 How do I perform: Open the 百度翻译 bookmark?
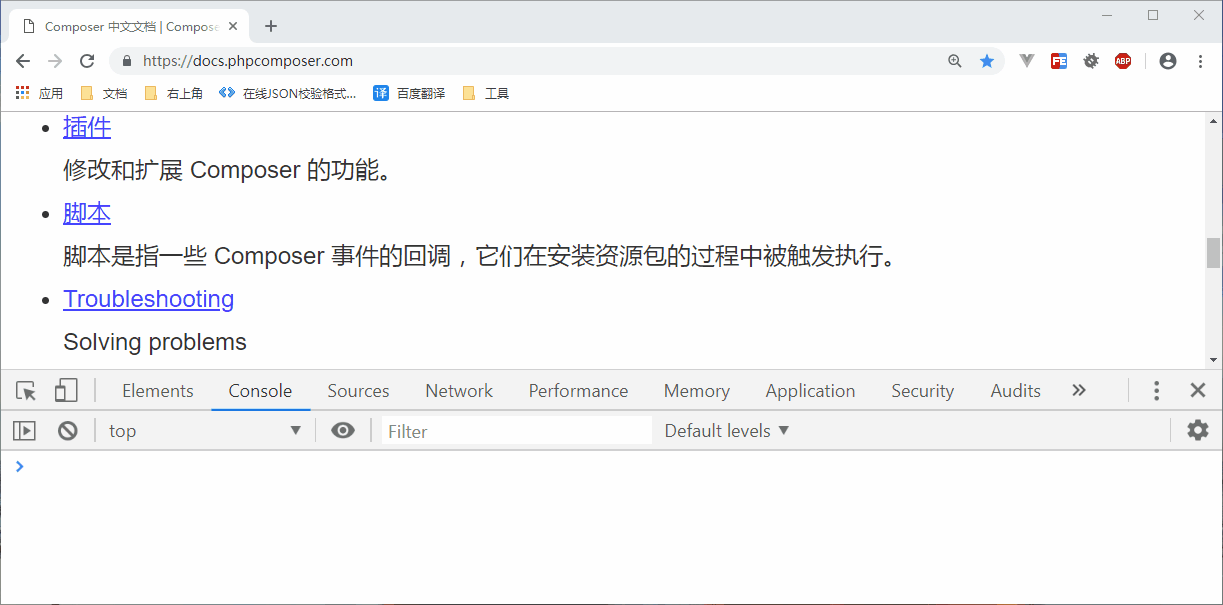pos(409,93)
